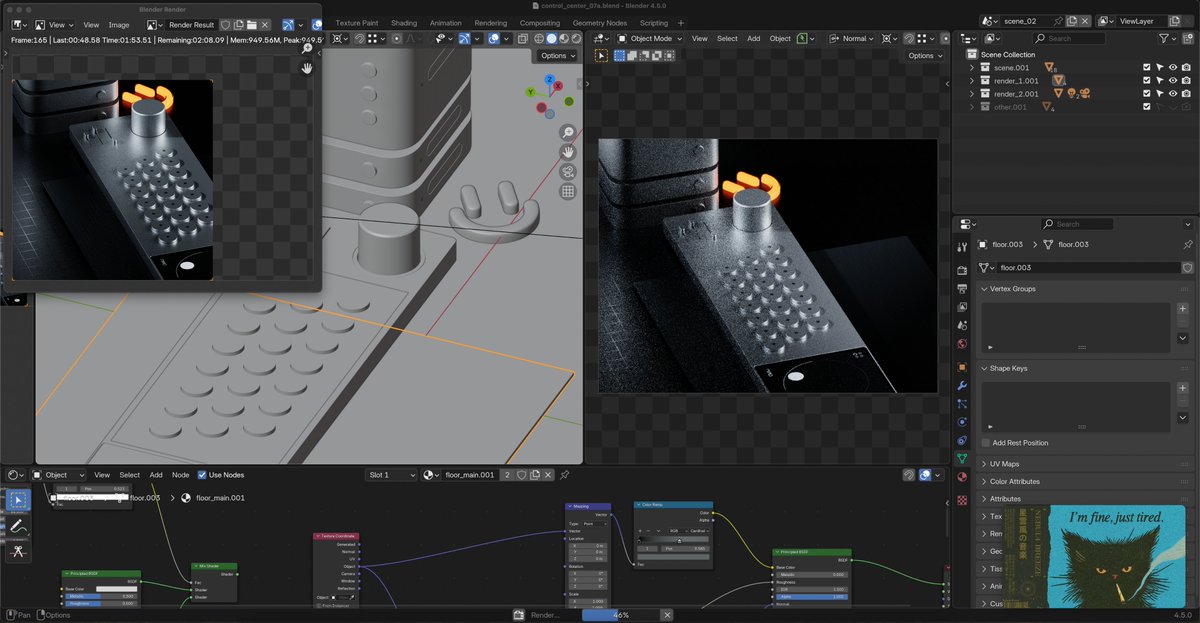Open the Slot 1 dropdown
1200x623 pixels.
[391, 475]
